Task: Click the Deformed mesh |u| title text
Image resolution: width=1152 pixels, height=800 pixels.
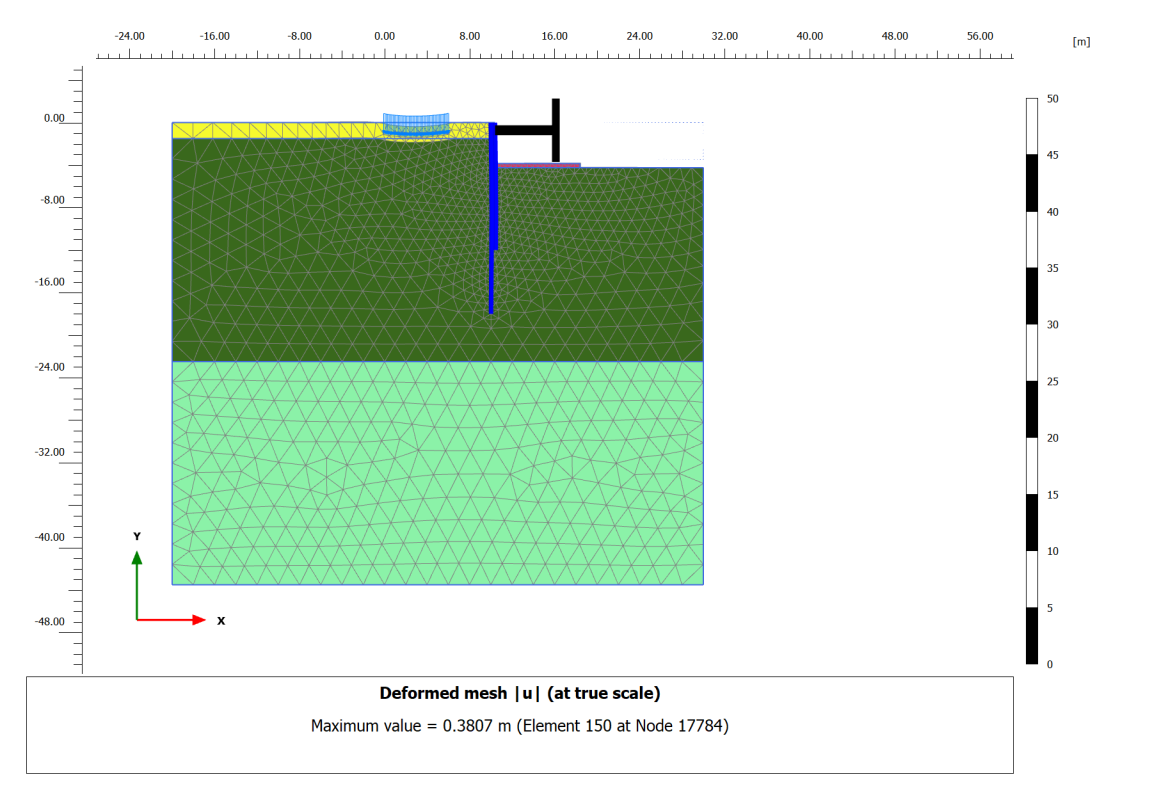Action: (519, 693)
